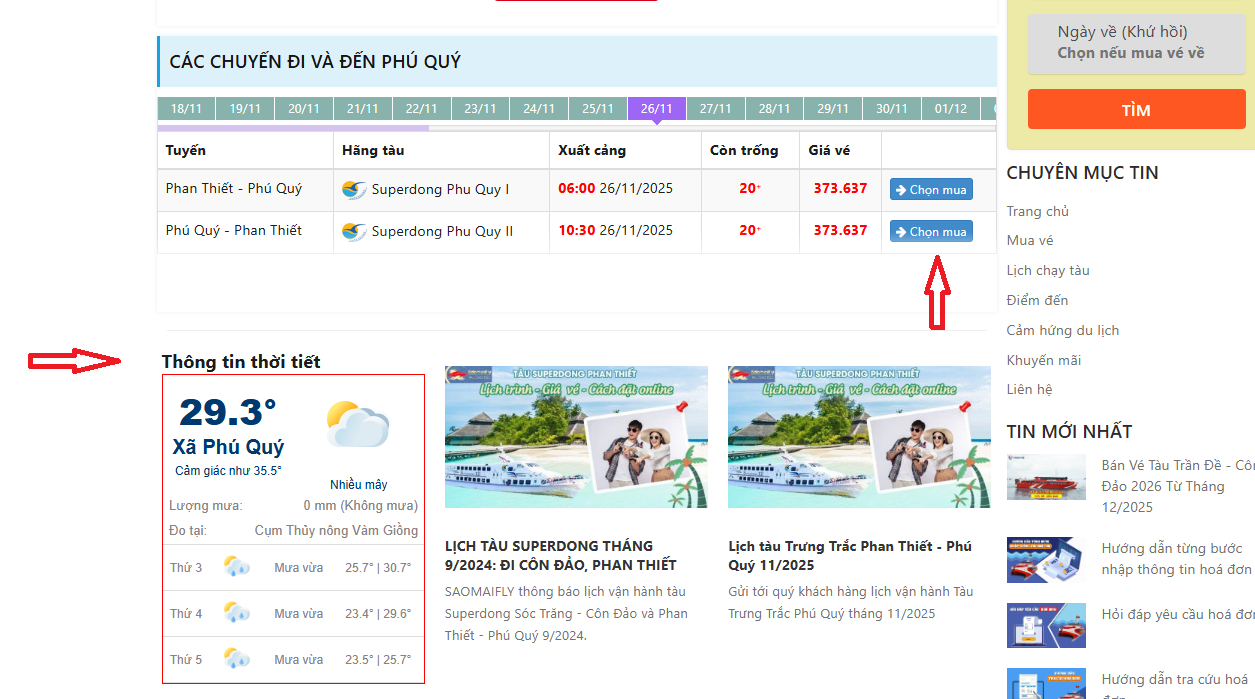Click the orange TÌM search button

pos(1135,110)
